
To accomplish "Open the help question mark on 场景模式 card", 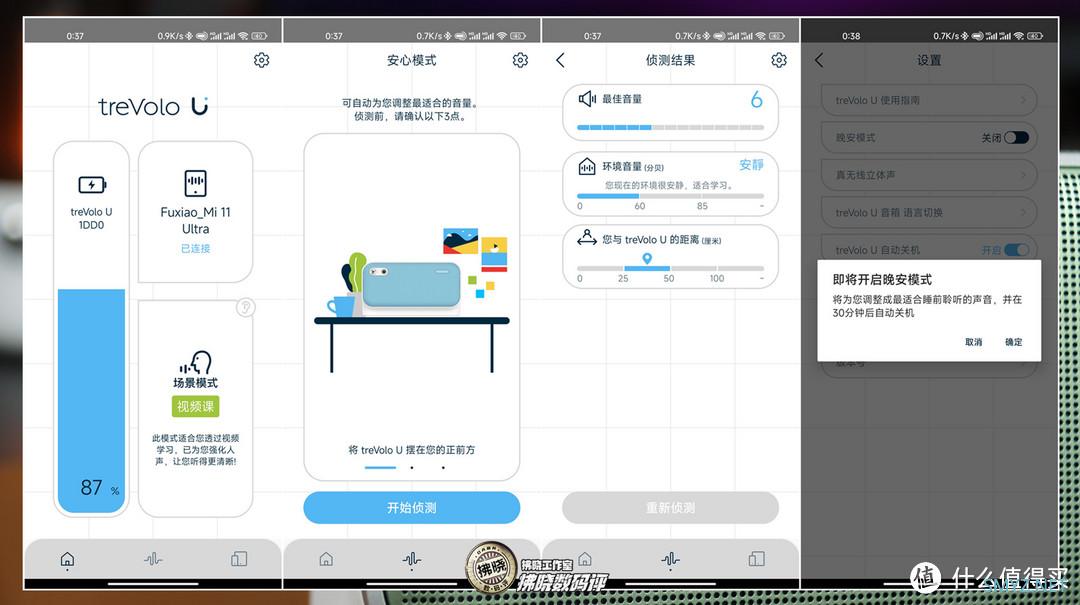I will 245,307.
